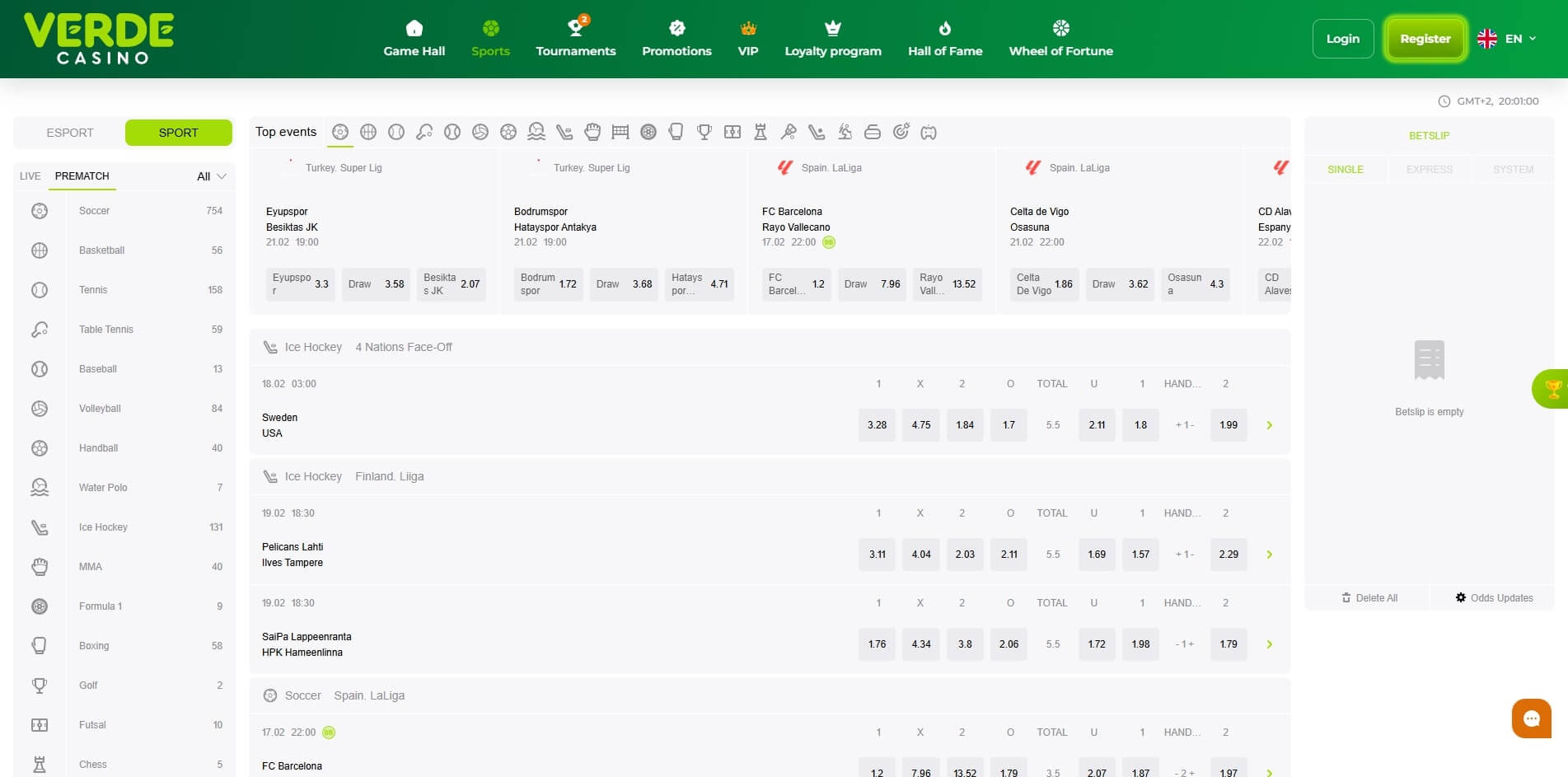Viewport: 1568px width, 777px height.
Task: Select the LIVE tab instead of PREMATCH
Action: (30, 176)
